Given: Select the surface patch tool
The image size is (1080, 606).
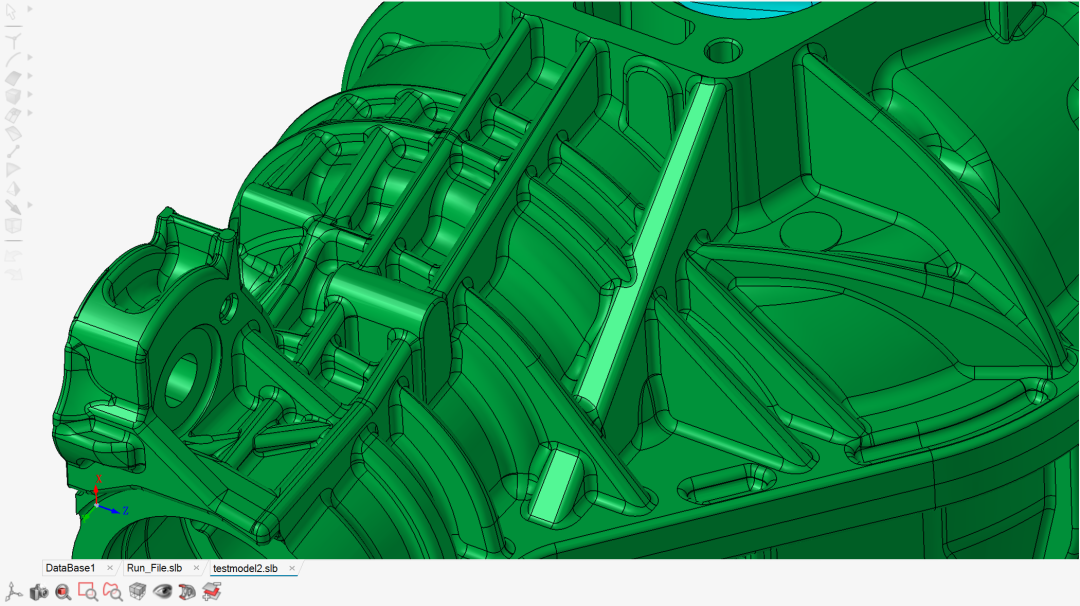Looking at the screenshot, I should coord(13,79).
